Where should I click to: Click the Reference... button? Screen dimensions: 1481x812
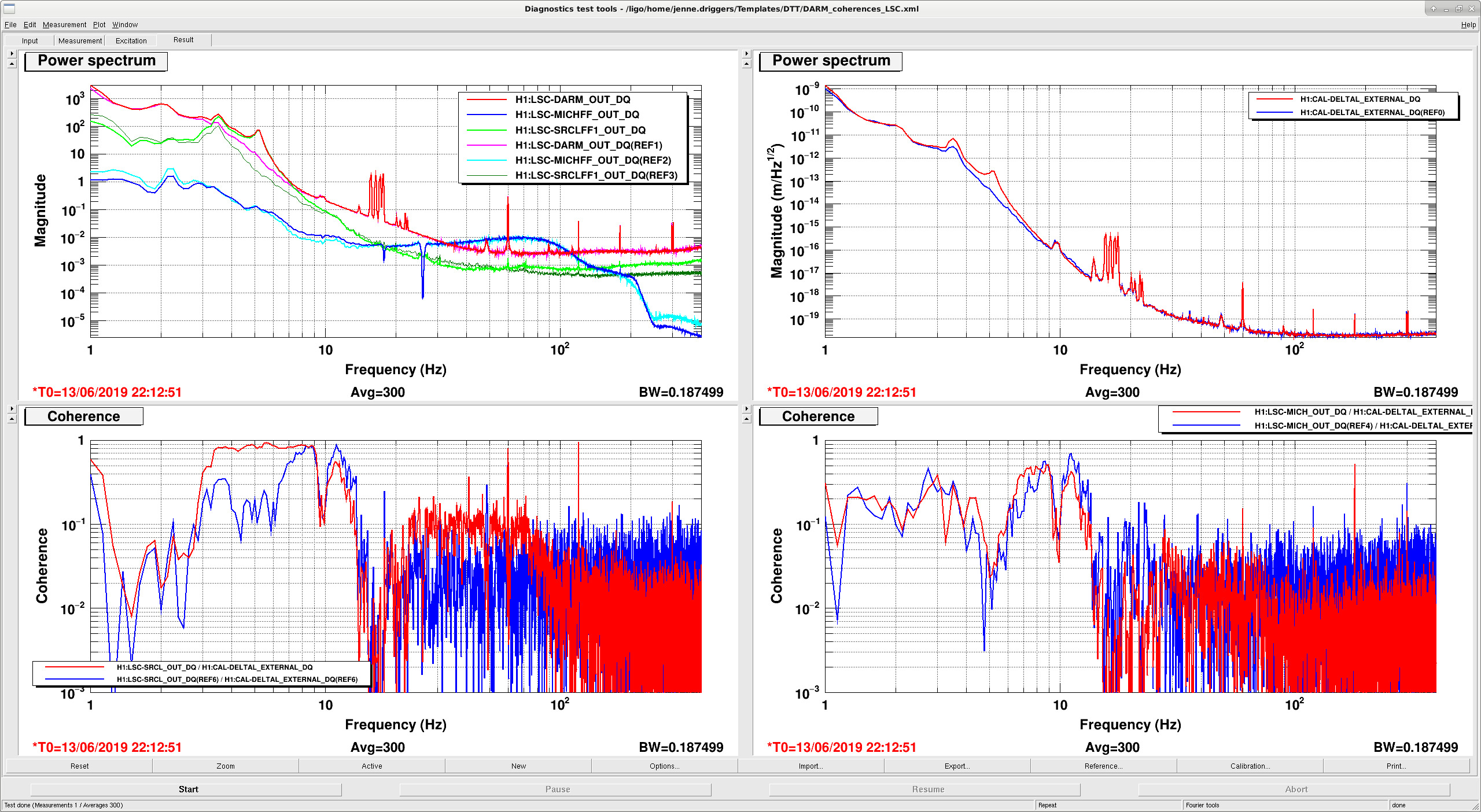tap(1103, 766)
